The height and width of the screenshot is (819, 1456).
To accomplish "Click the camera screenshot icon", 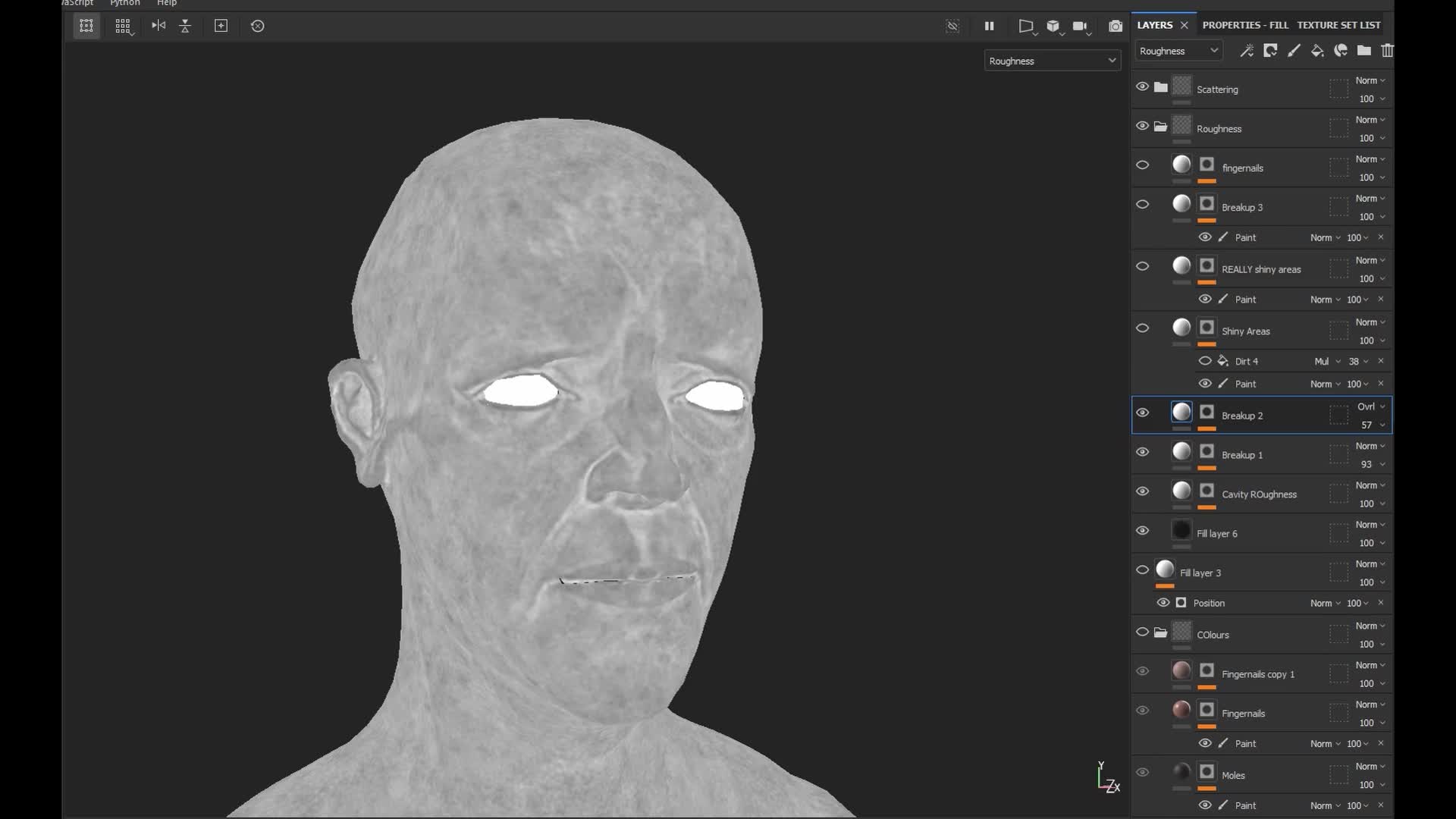I will (1116, 27).
